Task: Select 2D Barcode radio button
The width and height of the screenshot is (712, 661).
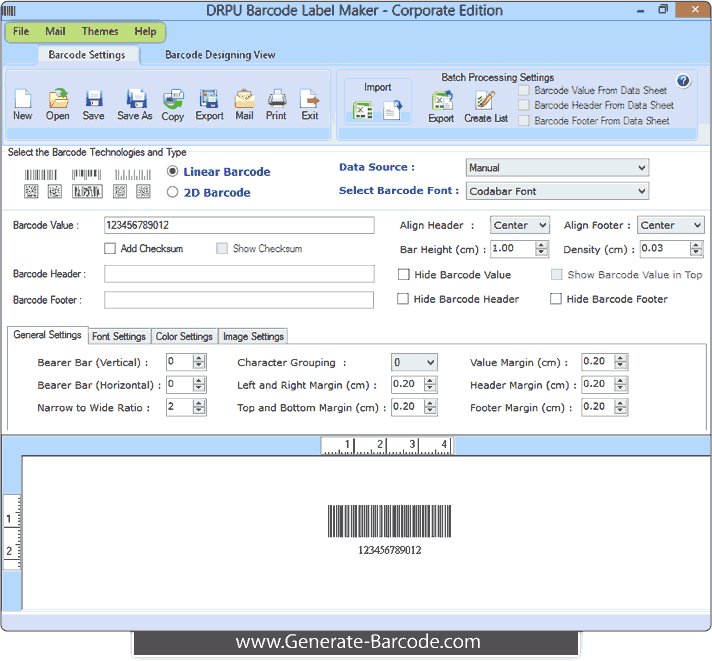Action: coord(173,192)
